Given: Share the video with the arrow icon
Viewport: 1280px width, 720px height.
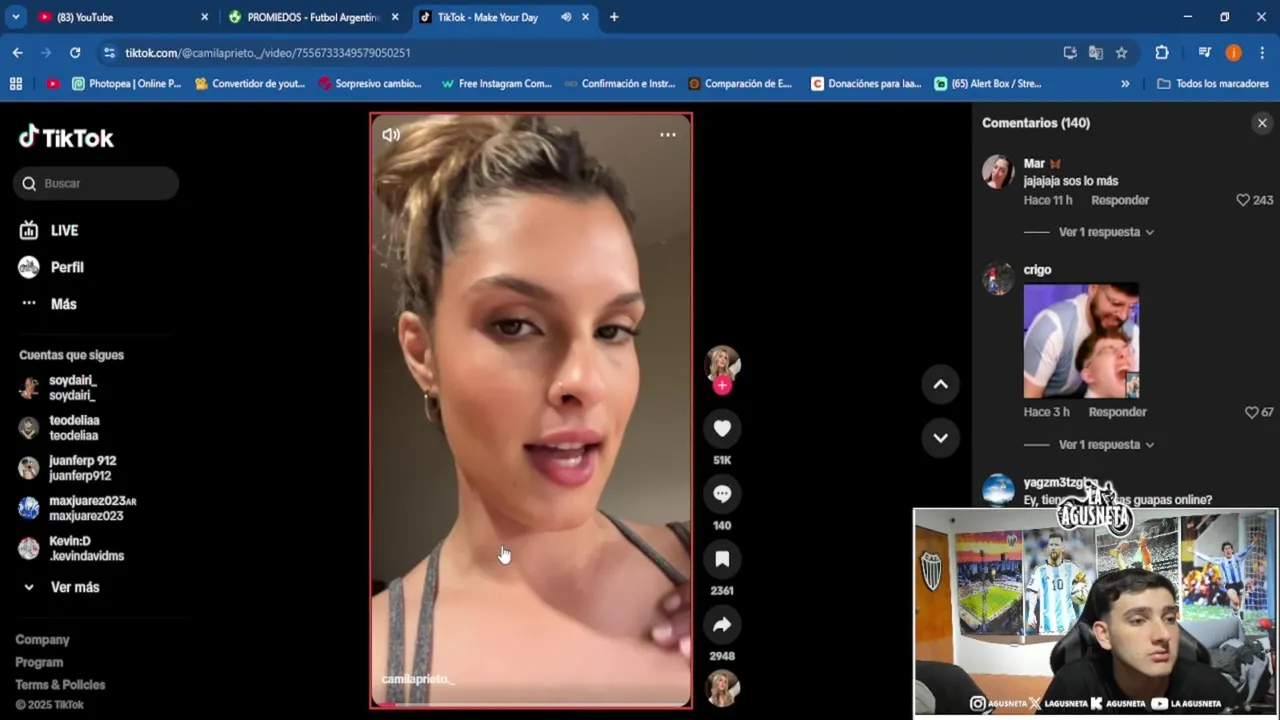Looking at the screenshot, I should [x=722, y=625].
